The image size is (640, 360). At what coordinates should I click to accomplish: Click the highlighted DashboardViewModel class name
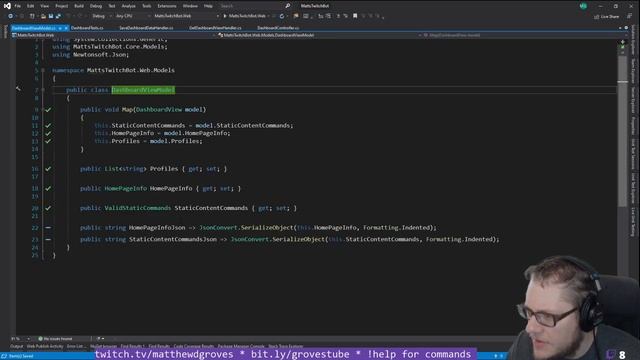(x=143, y=90)
